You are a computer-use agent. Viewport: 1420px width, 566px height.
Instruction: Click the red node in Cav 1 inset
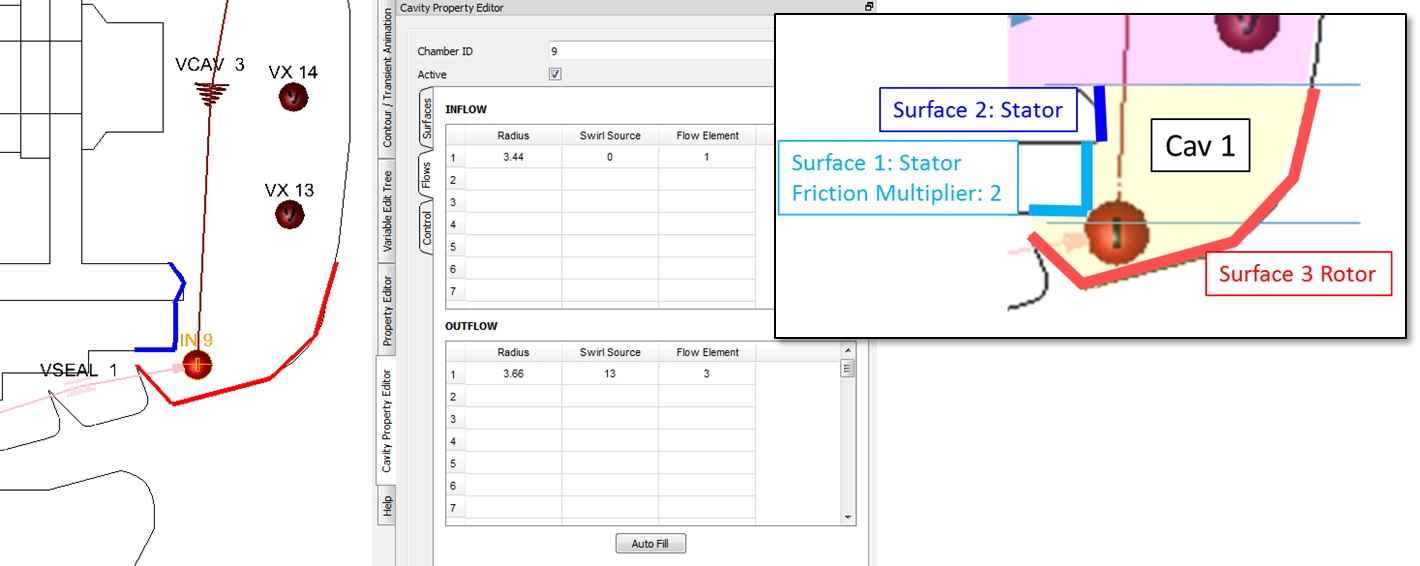click(x=1117, y=233)
